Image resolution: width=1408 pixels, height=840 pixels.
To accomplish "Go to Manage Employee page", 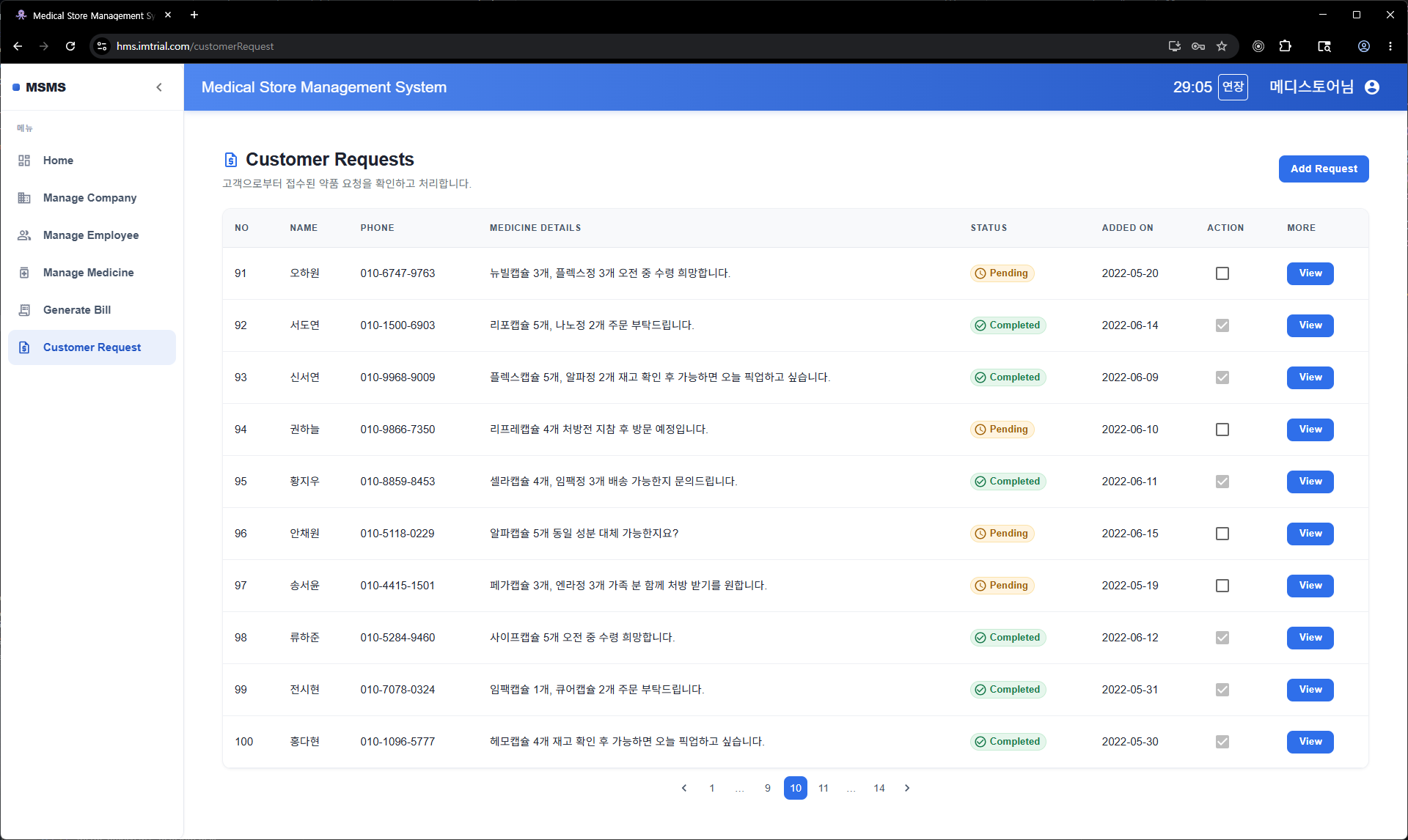I will pyautogui.click(x=92, y=235).
